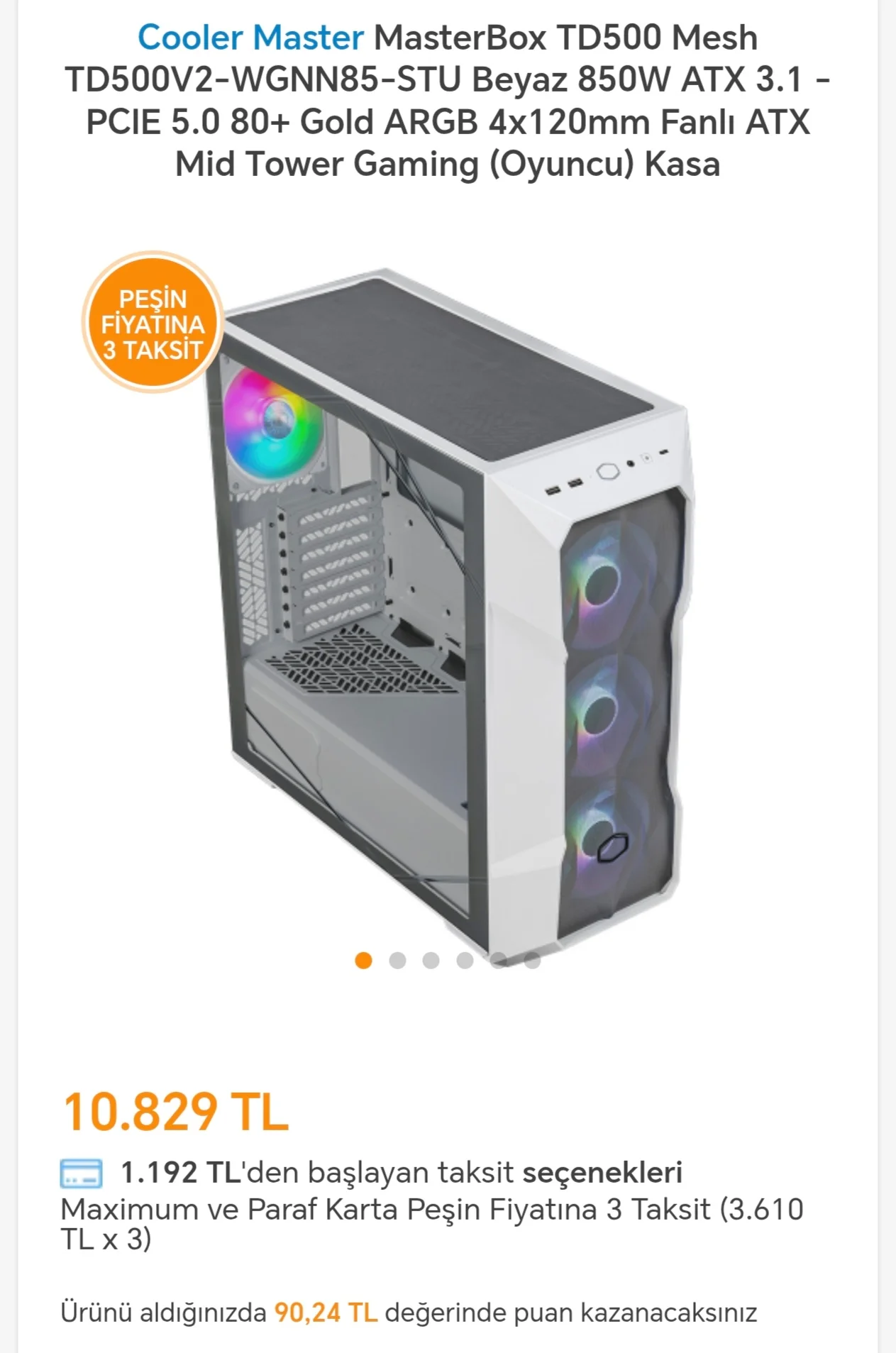
Task: Tap the white PC case product image
Action: click(447, 610)
